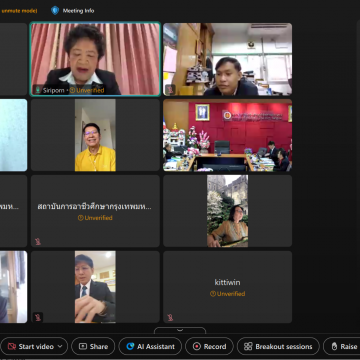Start recording with the Record button
This screenshot has height=360, width=360.
point(209,346)
